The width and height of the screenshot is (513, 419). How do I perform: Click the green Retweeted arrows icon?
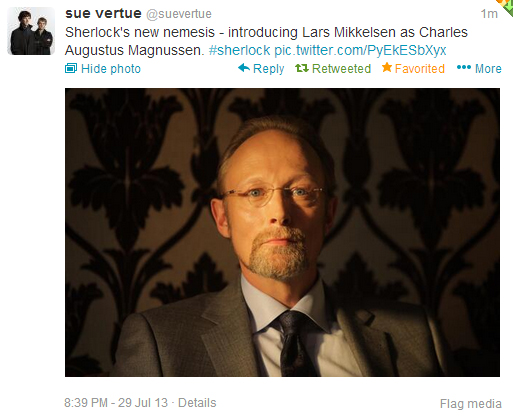(x=302, y=68)
